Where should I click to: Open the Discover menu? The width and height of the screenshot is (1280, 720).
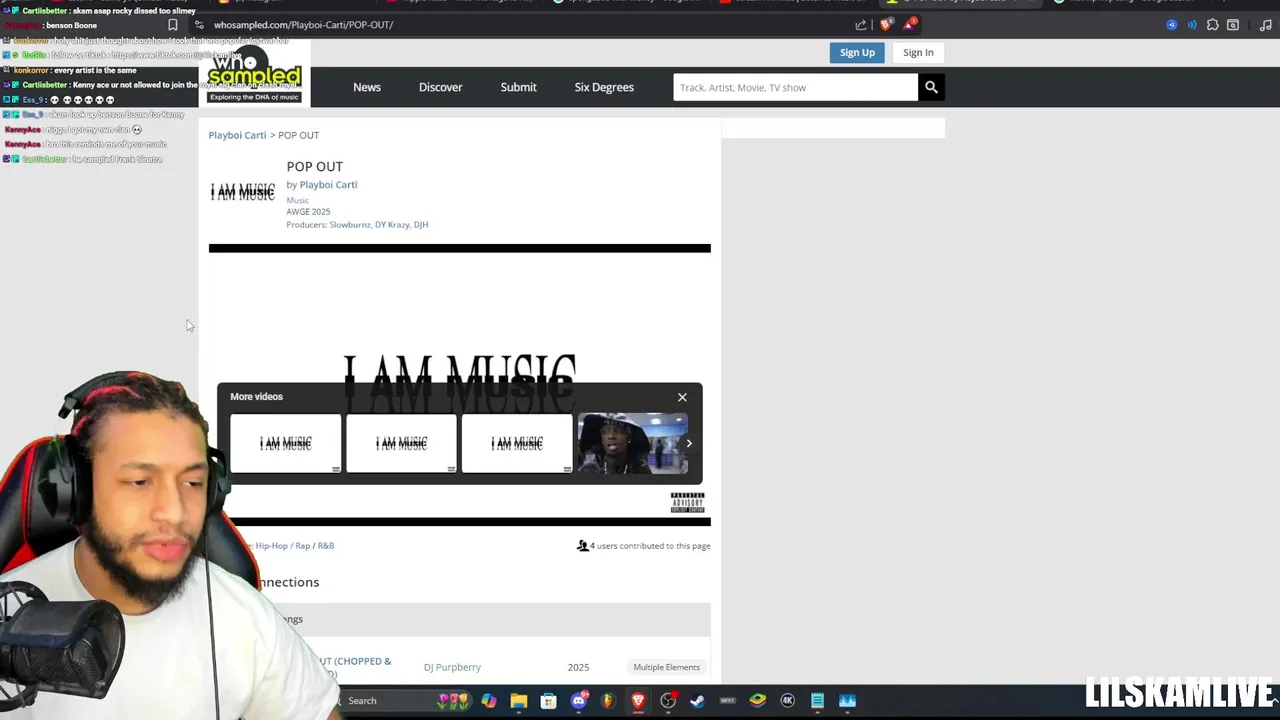(440, 87)
